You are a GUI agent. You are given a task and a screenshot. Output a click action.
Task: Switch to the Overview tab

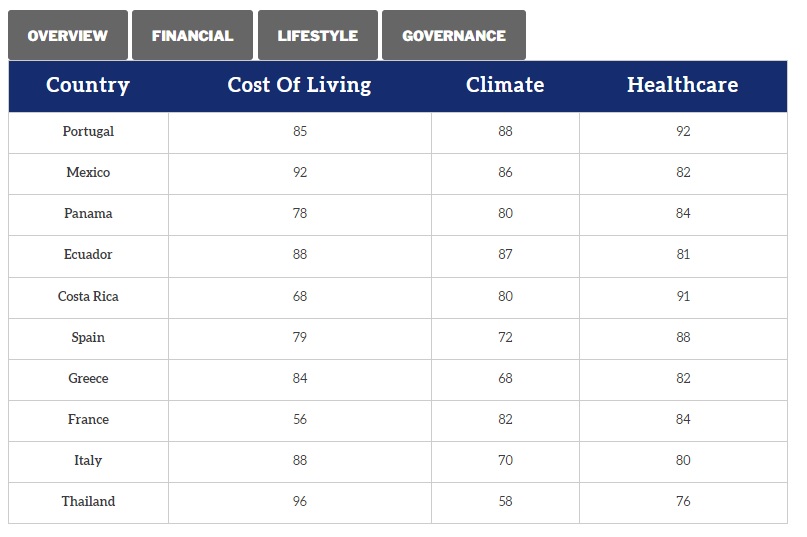coord(68,36)
